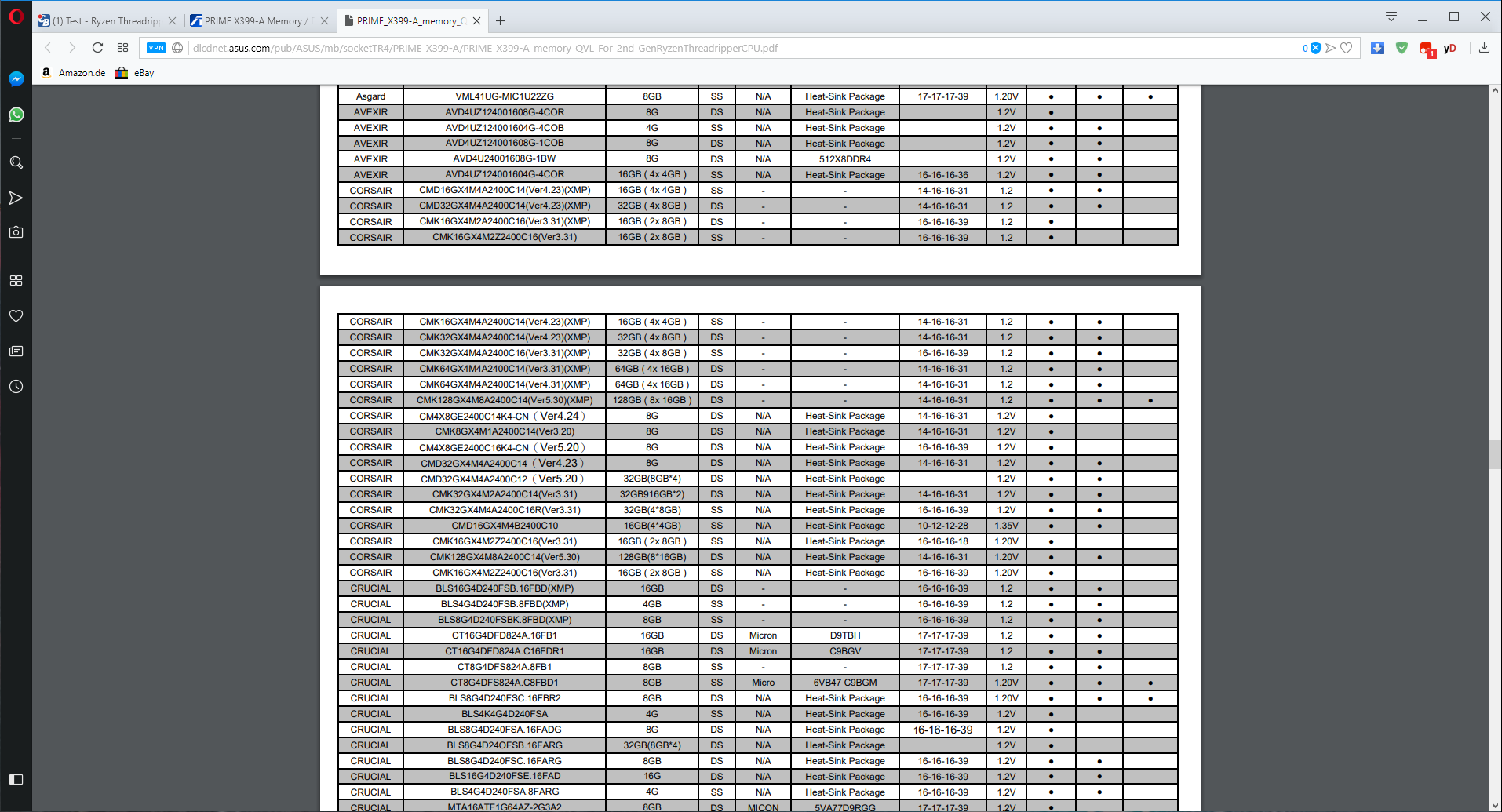Open the sidebar snapshot camera icon
Image resolution: width=1502 pixels, height=812 pixels.
(x=16, y=232)
